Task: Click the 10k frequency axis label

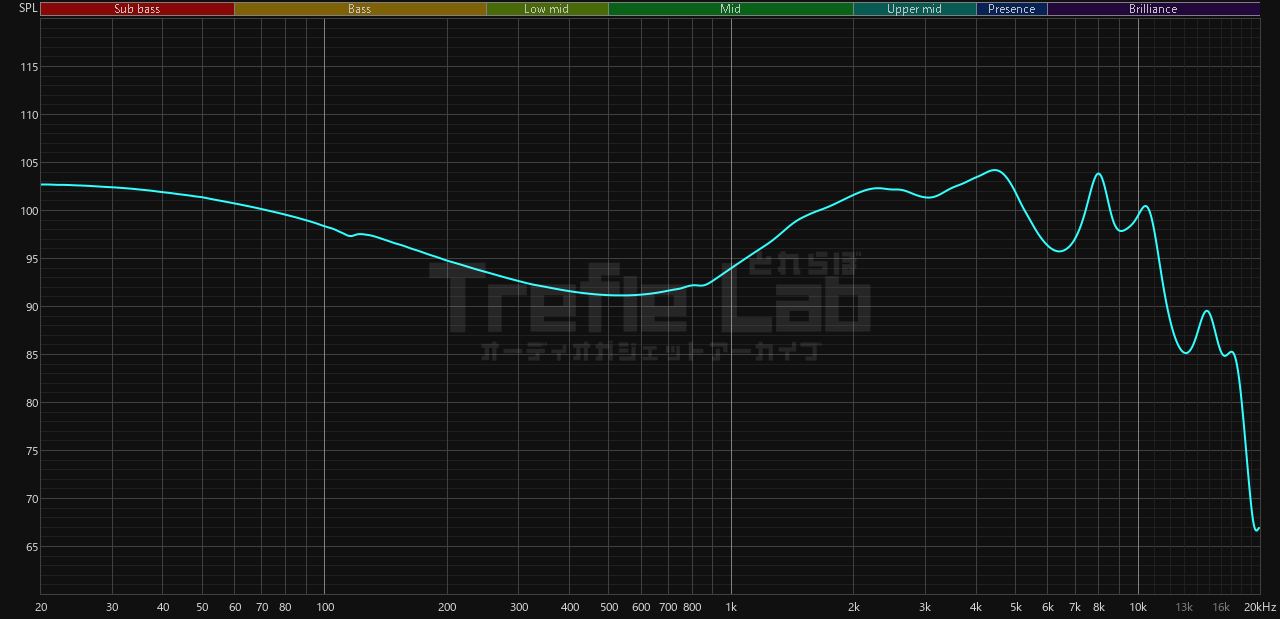Action: click(1138, 607)
